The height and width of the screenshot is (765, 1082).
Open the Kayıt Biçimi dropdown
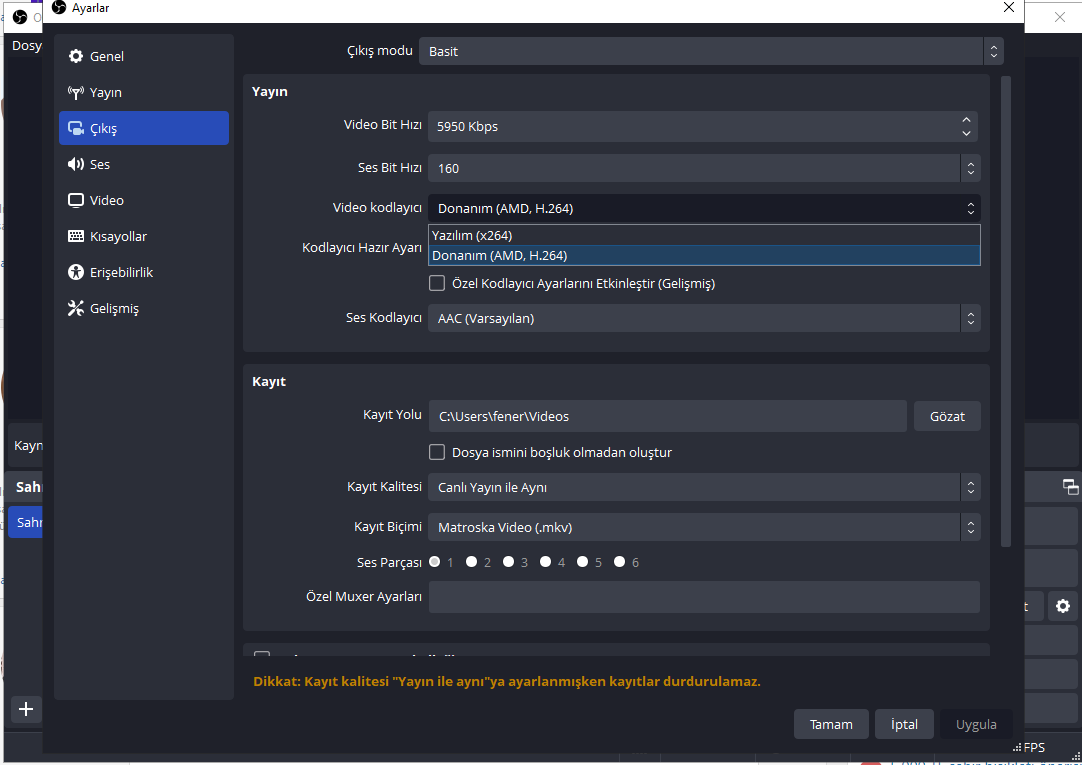pos(704,528)
